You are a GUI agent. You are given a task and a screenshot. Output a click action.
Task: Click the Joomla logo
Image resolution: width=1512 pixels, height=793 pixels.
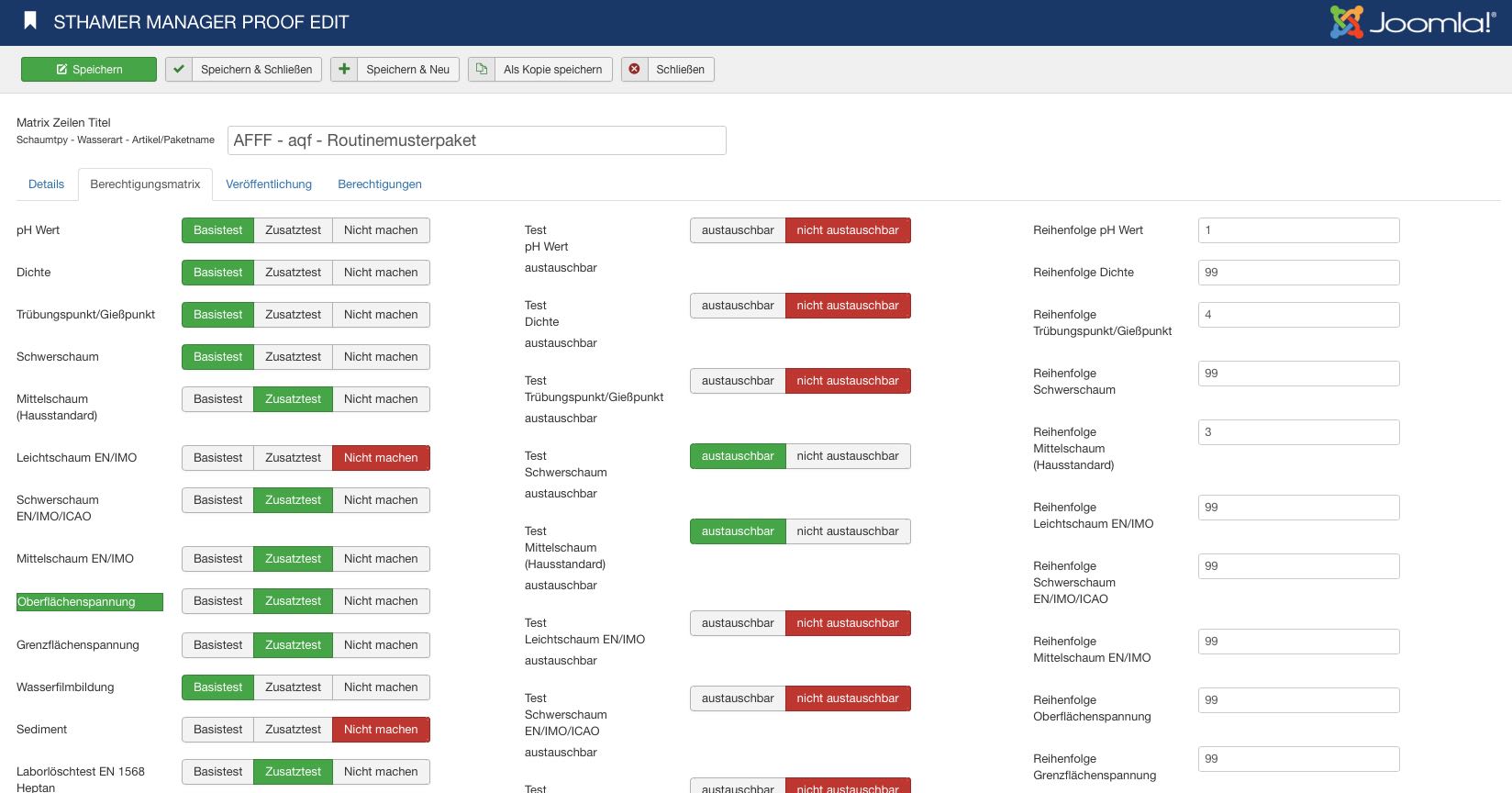coord(1412,22)
